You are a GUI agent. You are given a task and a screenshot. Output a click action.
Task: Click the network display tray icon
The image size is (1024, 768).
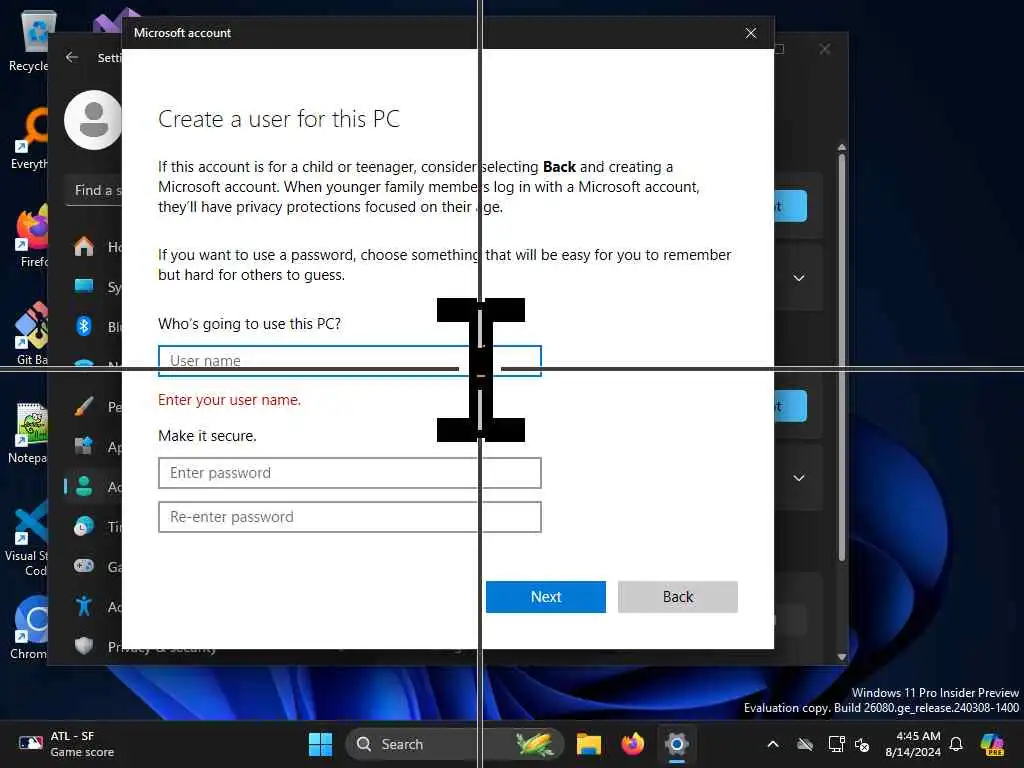tap(836, 744)
